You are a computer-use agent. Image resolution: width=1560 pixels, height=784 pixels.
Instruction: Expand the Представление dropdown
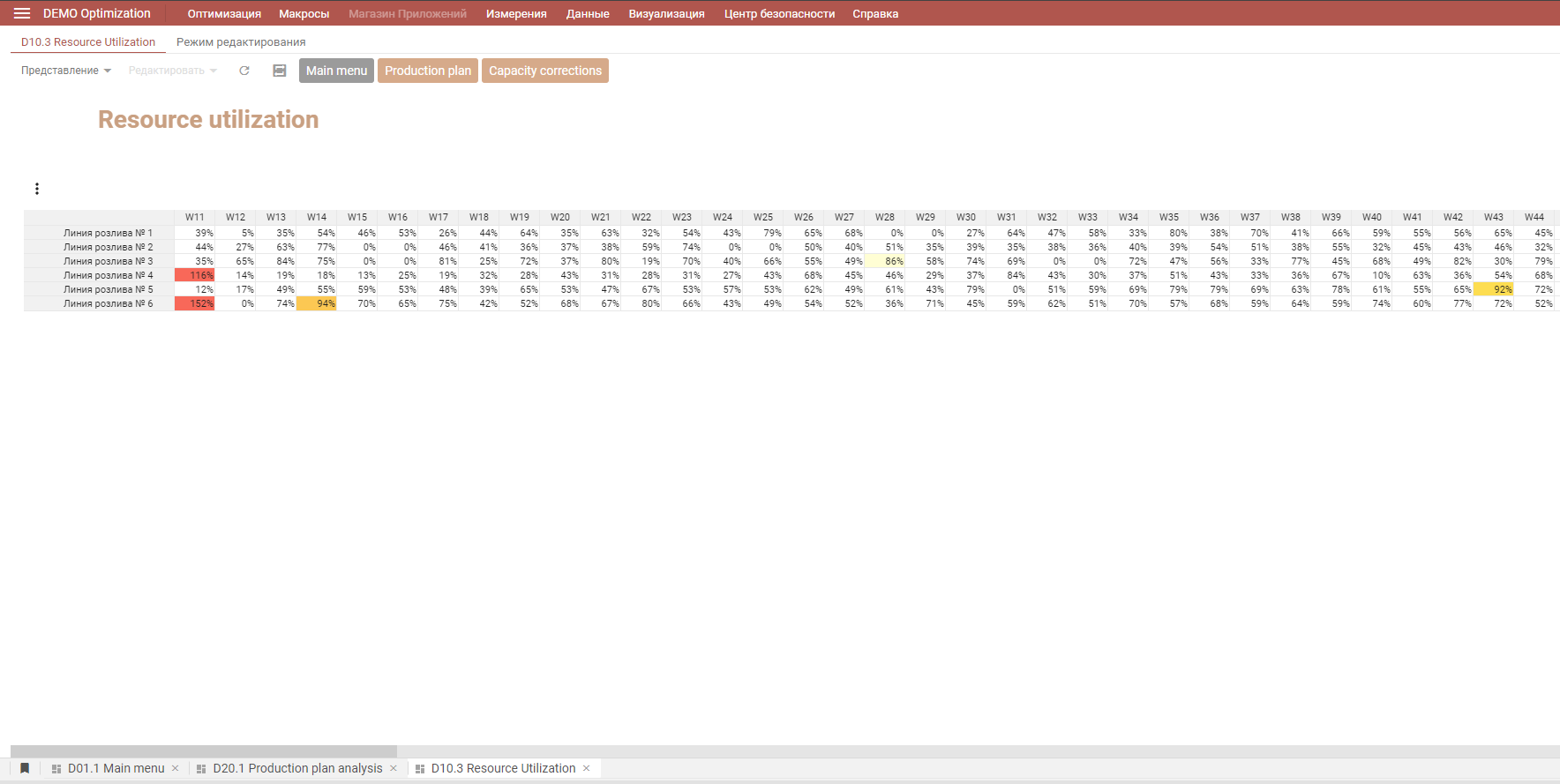click(66, 71)
